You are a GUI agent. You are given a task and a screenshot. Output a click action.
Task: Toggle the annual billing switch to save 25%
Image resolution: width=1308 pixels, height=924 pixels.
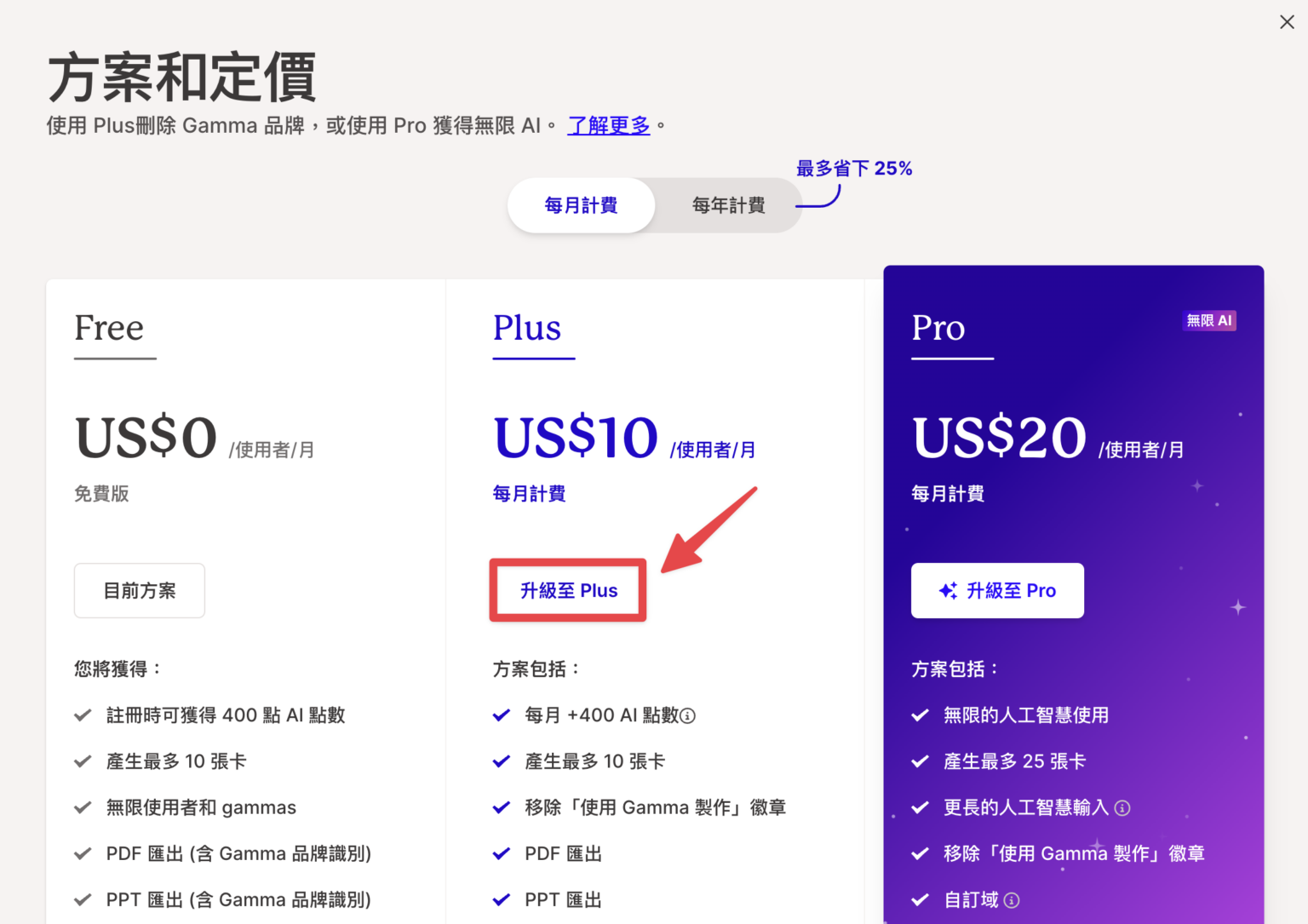coord(728,205)
